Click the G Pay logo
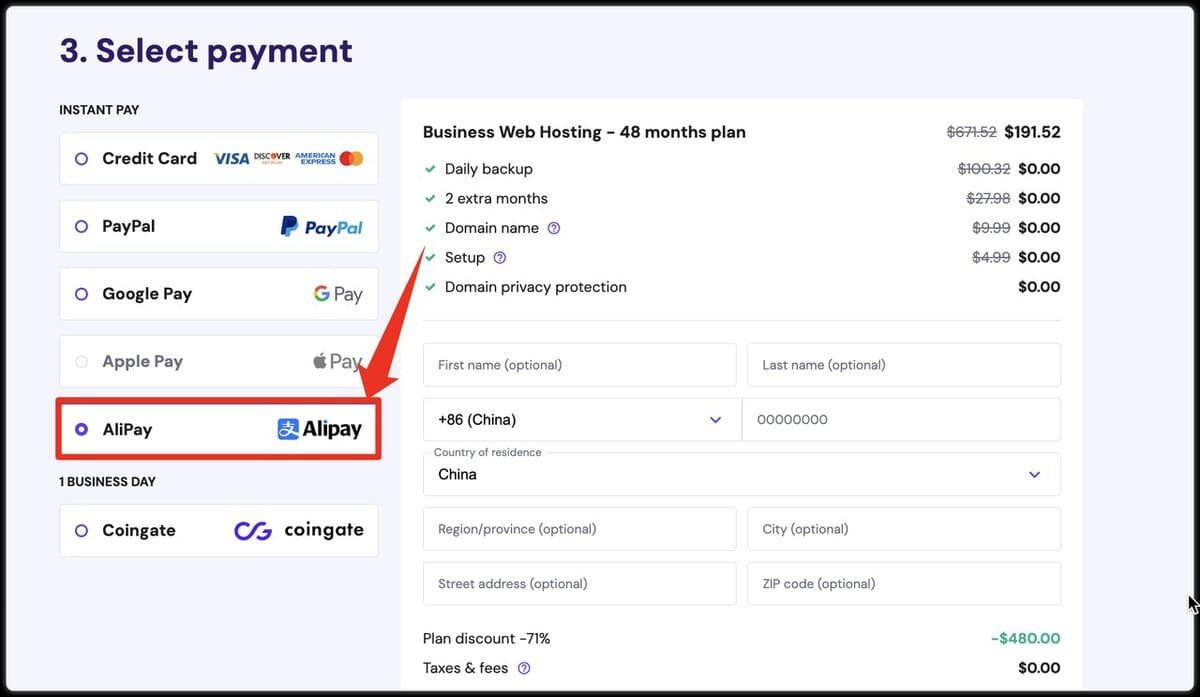 click(338, 294)
